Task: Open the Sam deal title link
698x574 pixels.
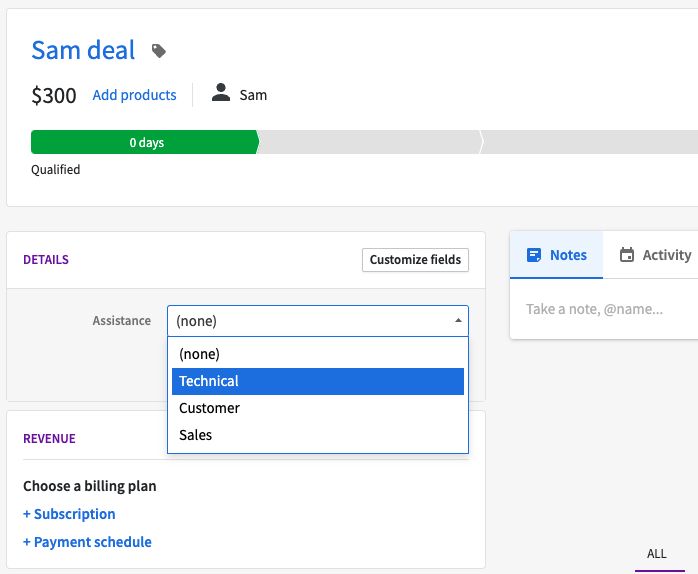Action: point(83,50)
